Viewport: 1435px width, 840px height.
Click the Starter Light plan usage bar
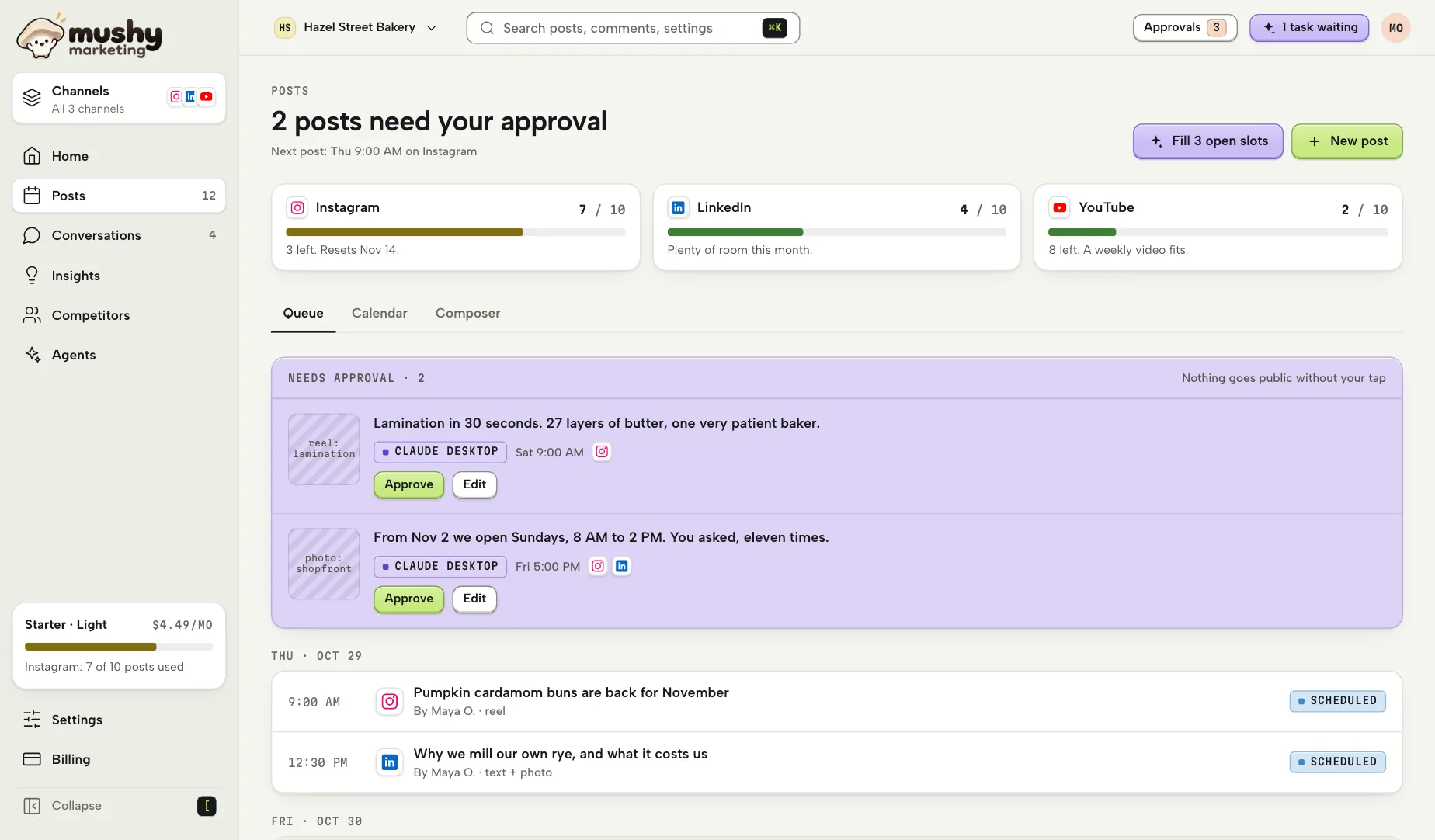(119, 647)
